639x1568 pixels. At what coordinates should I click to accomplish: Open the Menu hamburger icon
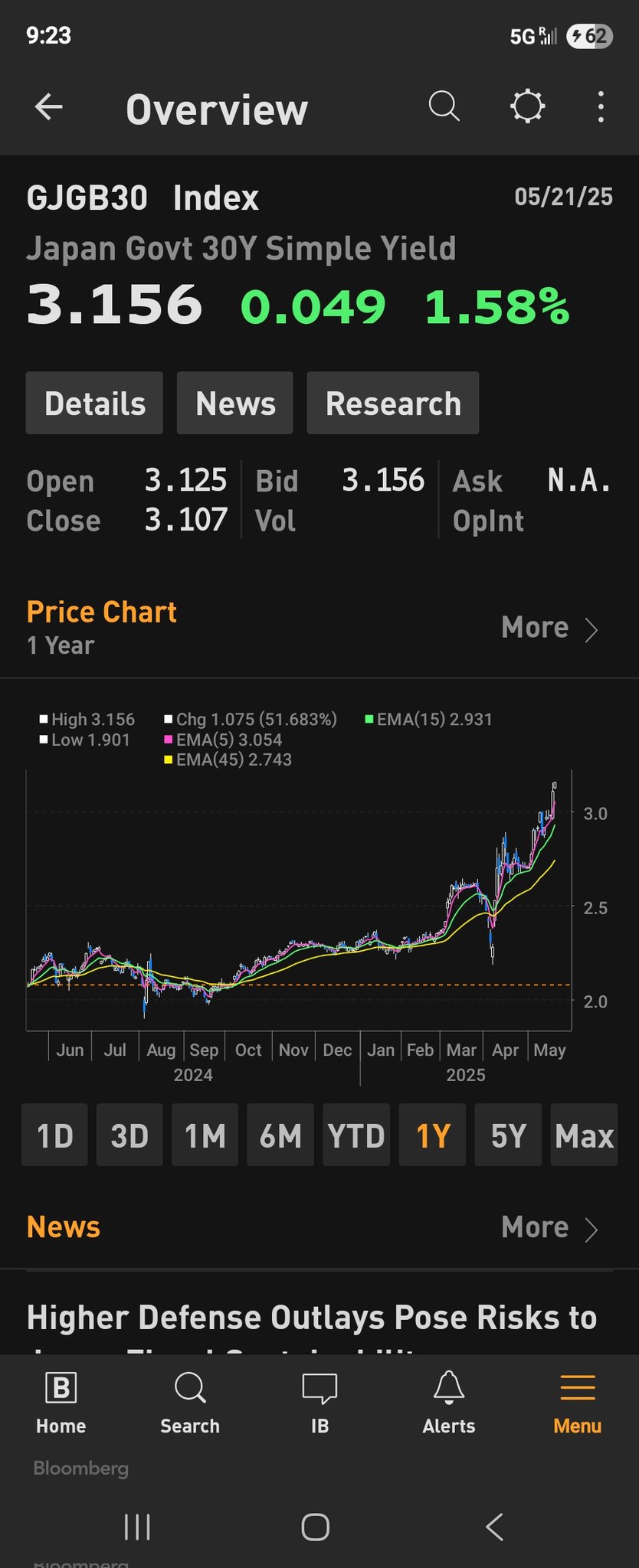coord(577,1387)
